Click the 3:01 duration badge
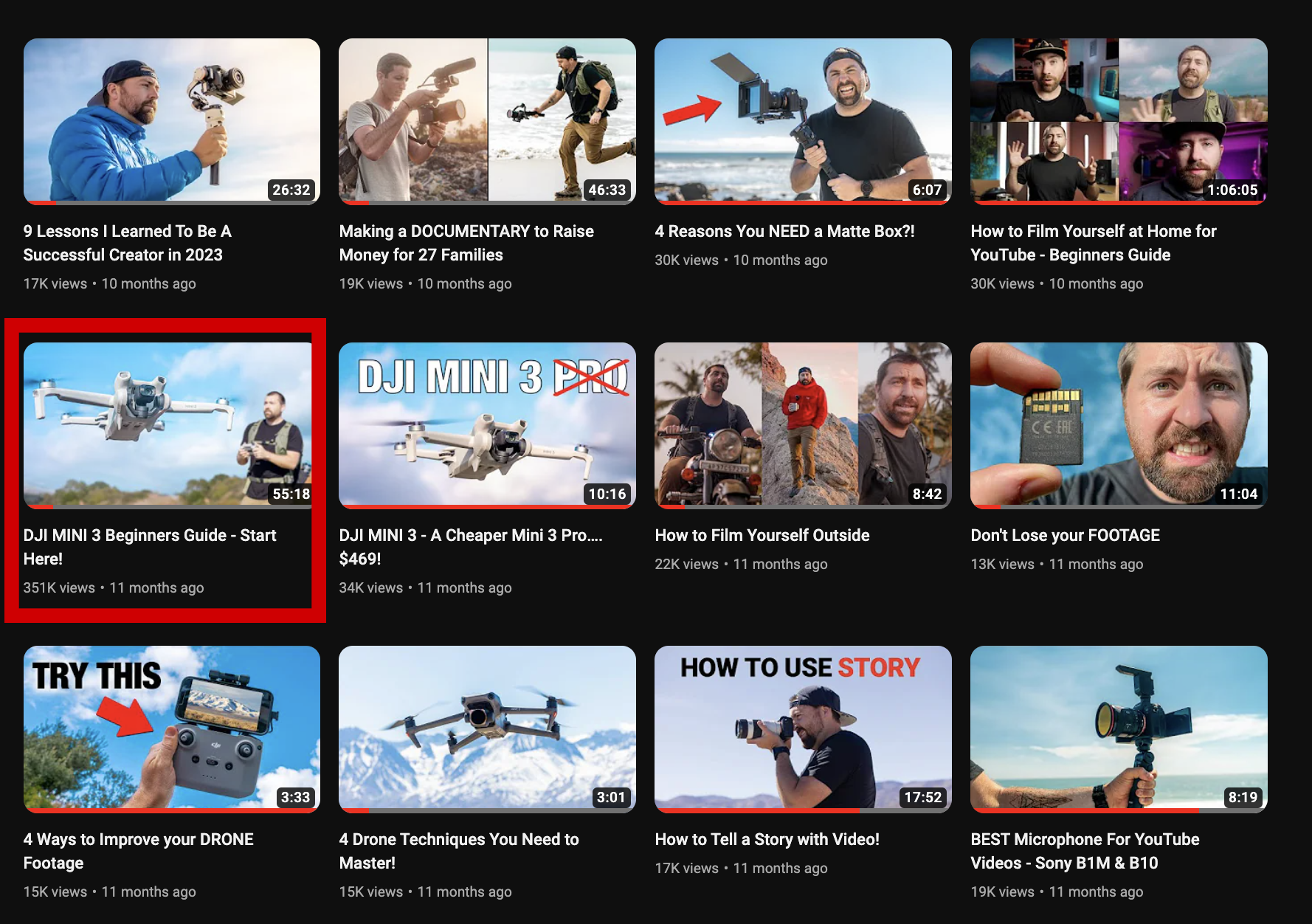The height and width of the screenshot is (924, 1312). [x=611, y=797]
